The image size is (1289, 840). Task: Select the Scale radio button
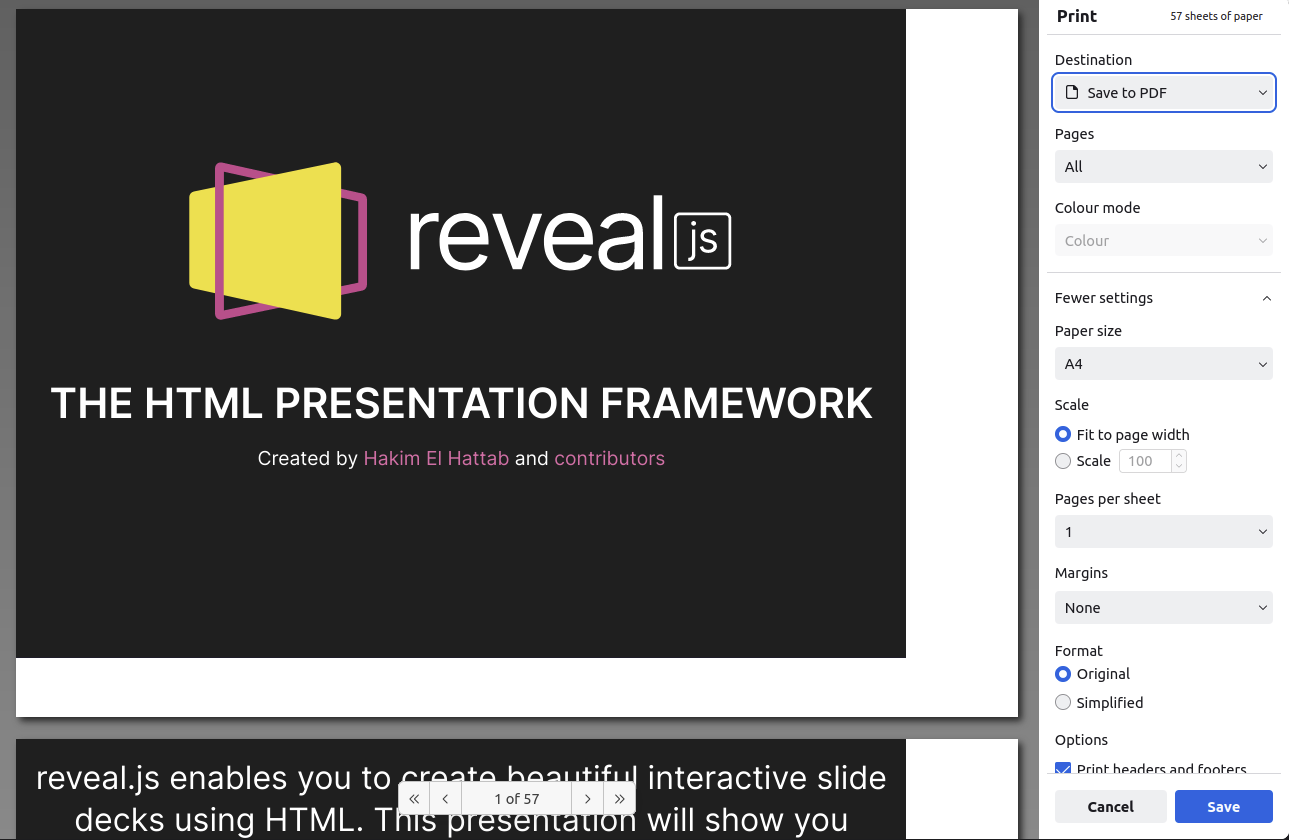coord(1062,461)
